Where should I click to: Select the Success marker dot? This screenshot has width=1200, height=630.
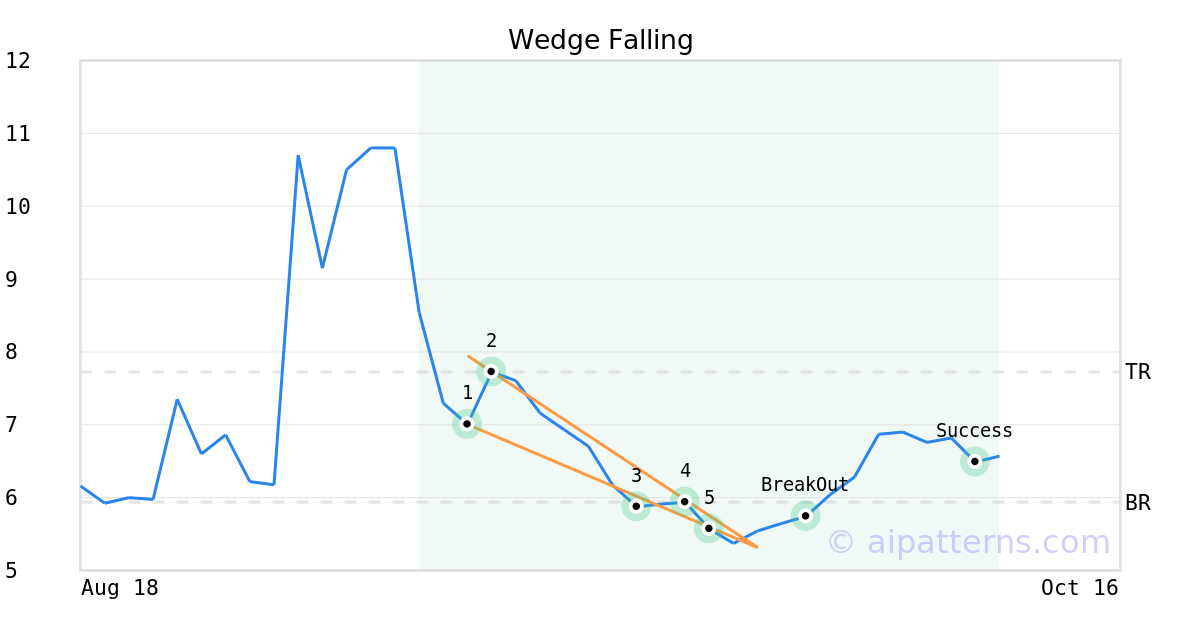click(x=975, y=461)
